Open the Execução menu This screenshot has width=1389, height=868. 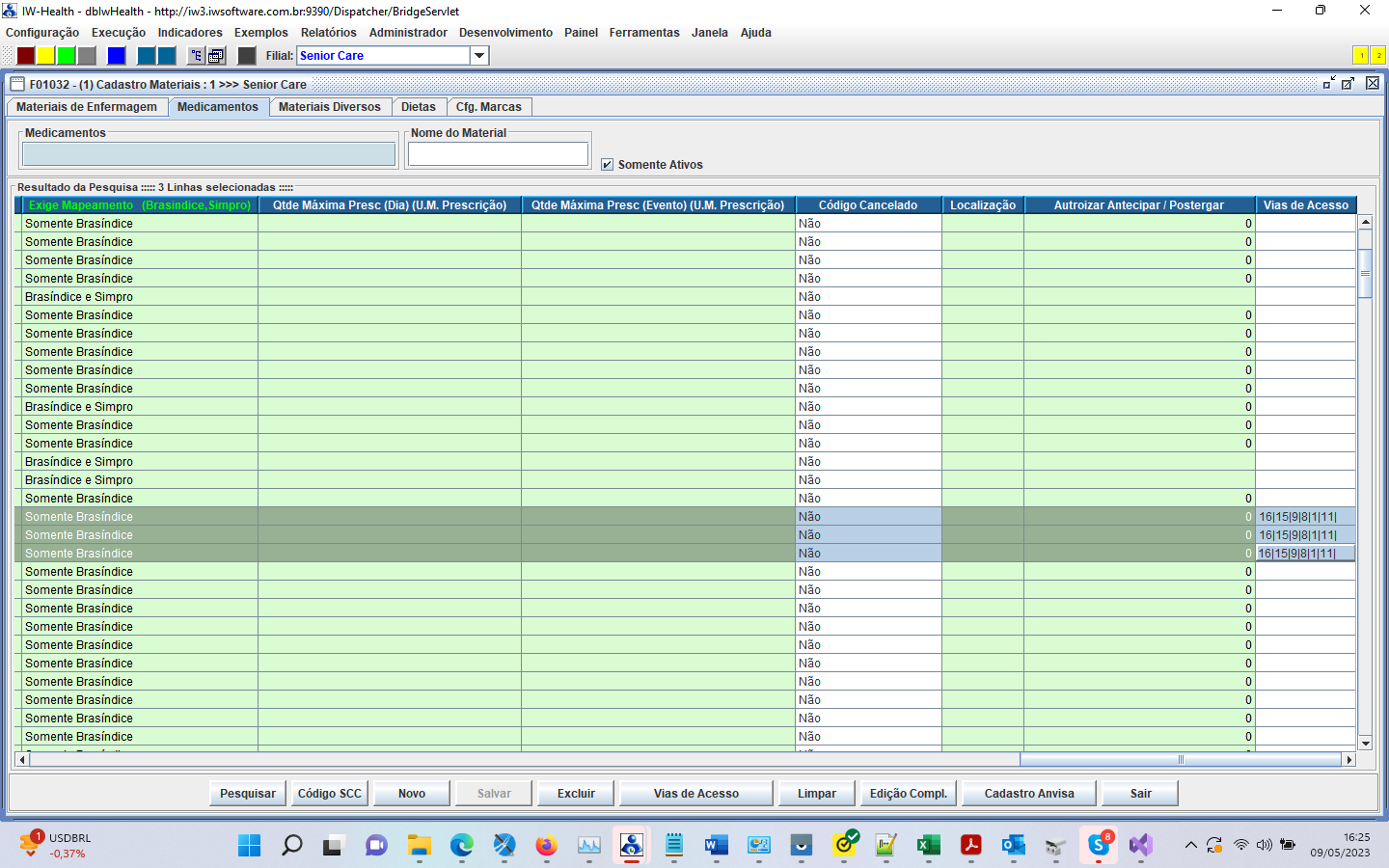tap(119, 33)
